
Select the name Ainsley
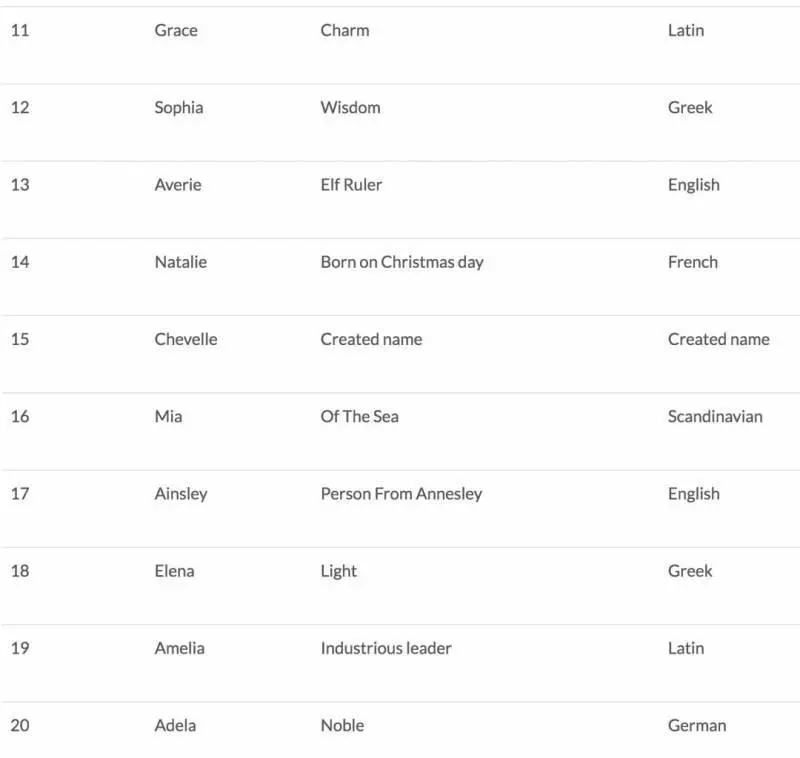181,494
